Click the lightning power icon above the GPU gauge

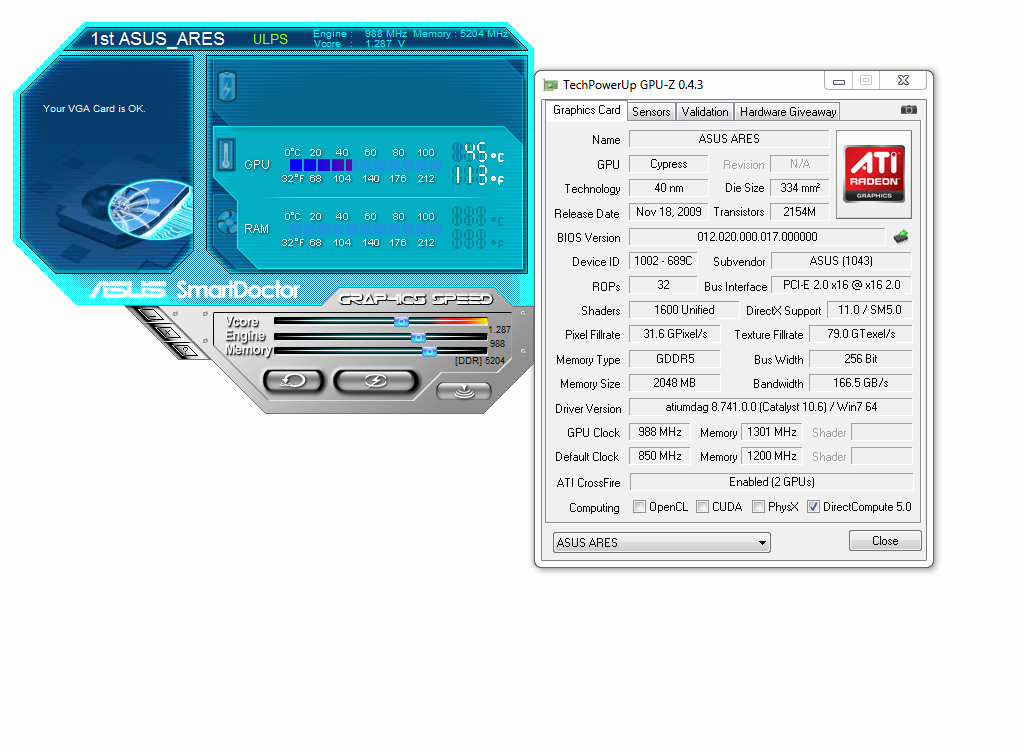pyautogui.click(x=227, y=88)
